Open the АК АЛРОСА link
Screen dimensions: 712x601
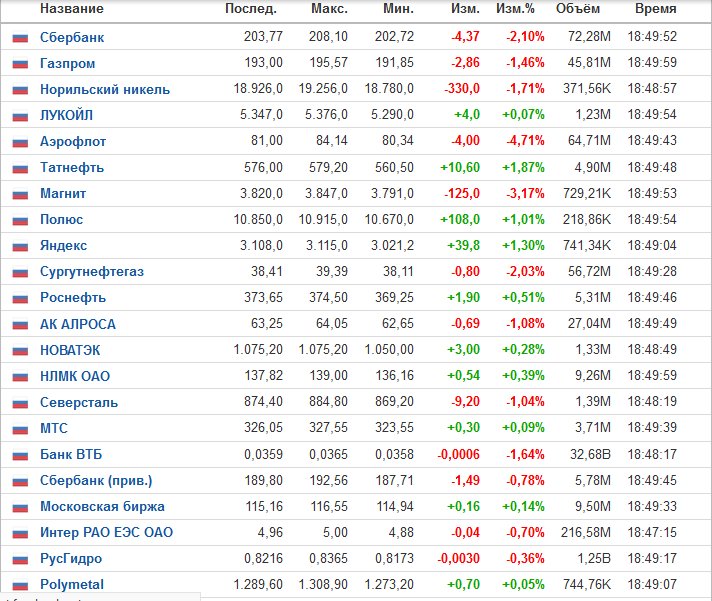78,324
